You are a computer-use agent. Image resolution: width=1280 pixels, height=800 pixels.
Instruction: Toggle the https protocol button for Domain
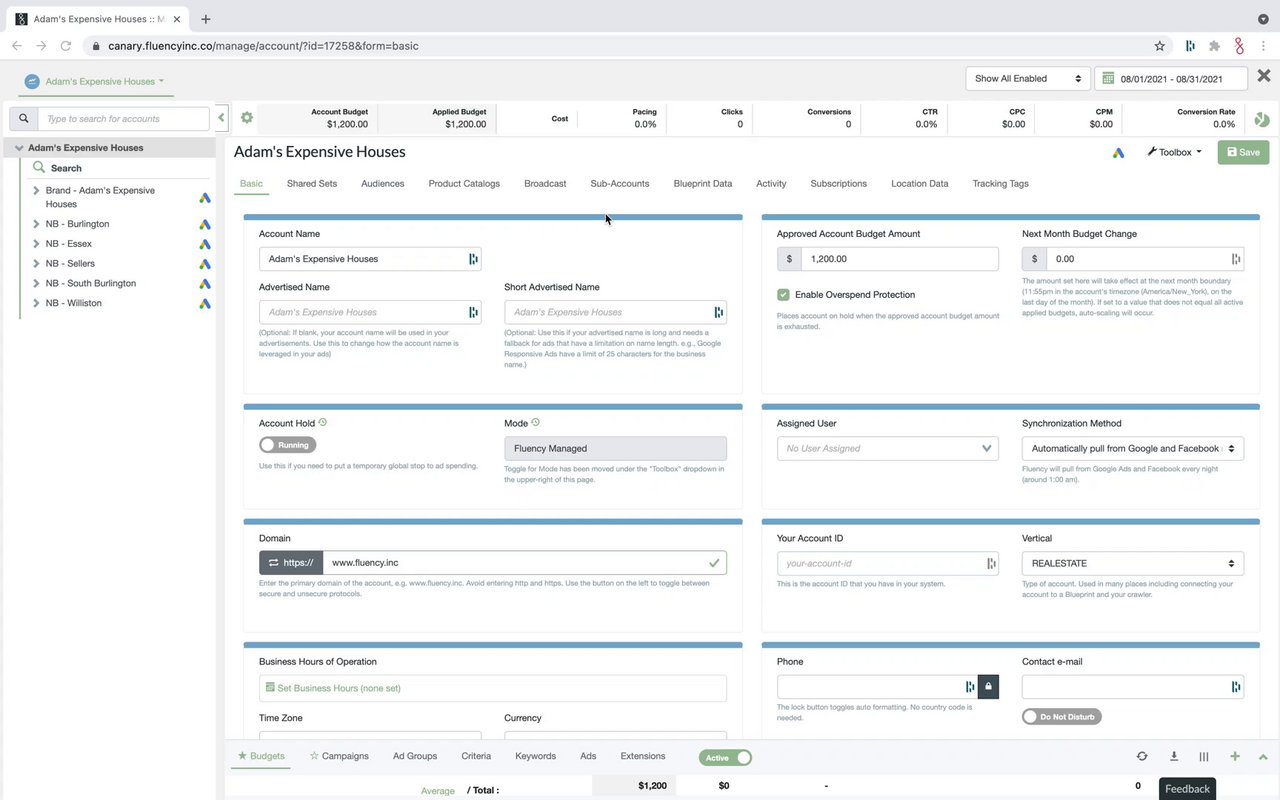(x=291, y=563)
